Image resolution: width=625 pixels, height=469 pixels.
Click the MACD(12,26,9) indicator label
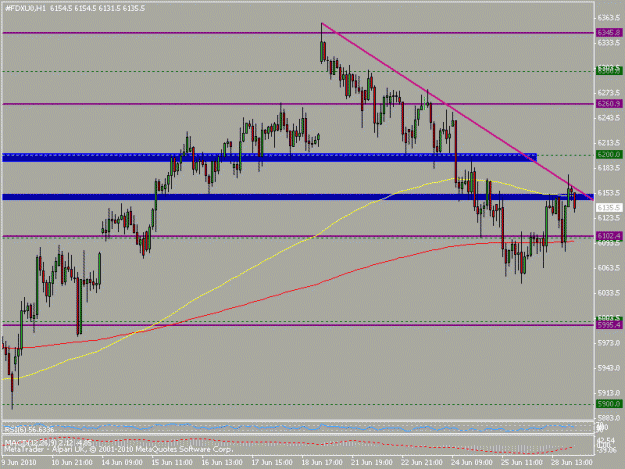point(48,442)
